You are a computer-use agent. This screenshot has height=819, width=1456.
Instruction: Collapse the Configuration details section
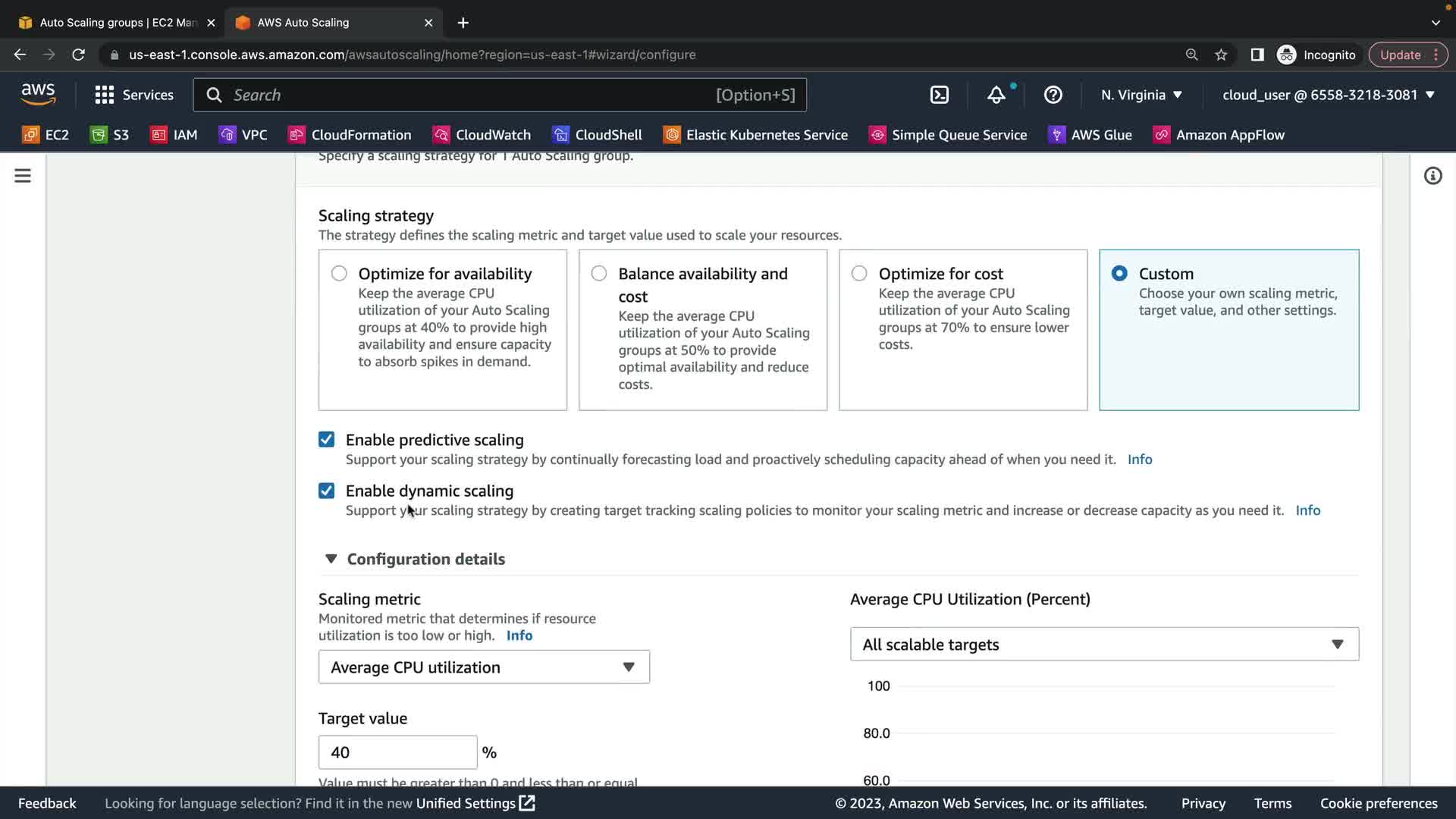331,559
